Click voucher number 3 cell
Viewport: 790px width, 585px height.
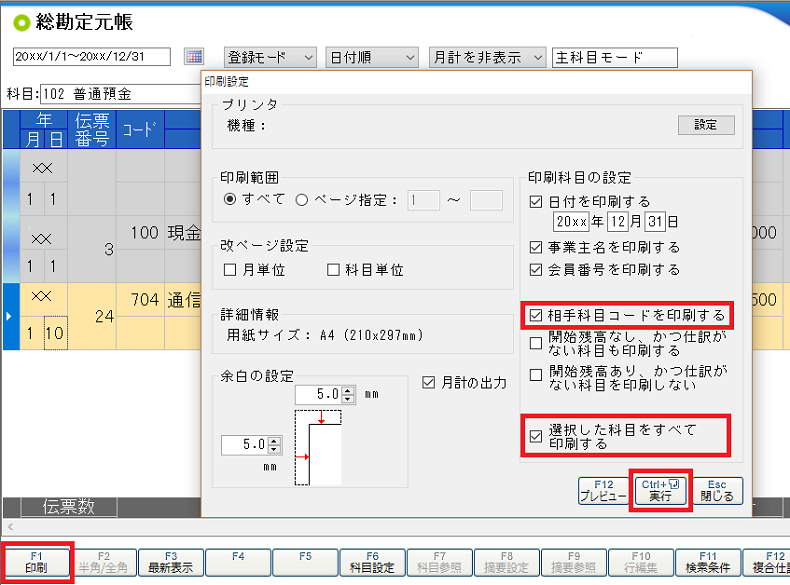93,249
